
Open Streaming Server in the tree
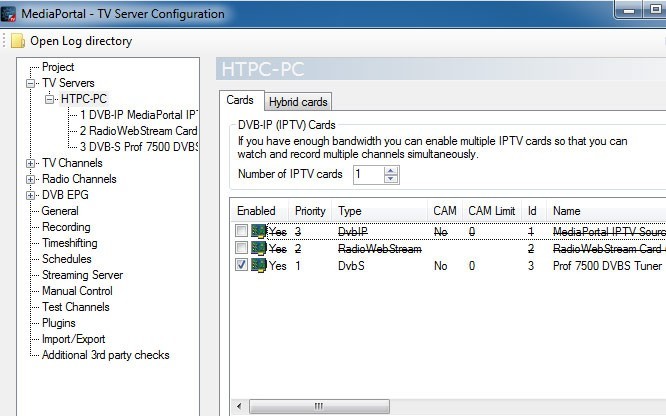point(82,275)
